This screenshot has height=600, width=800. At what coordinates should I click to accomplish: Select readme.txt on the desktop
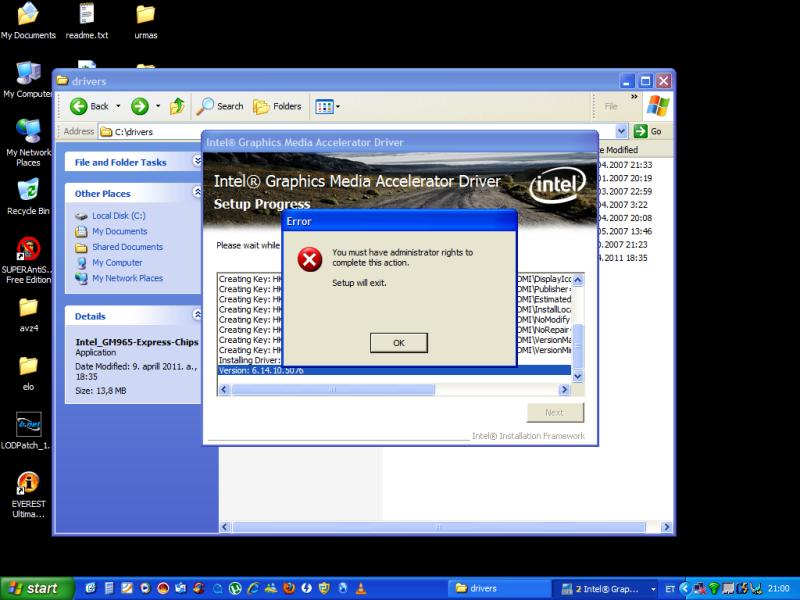point(87,21)
